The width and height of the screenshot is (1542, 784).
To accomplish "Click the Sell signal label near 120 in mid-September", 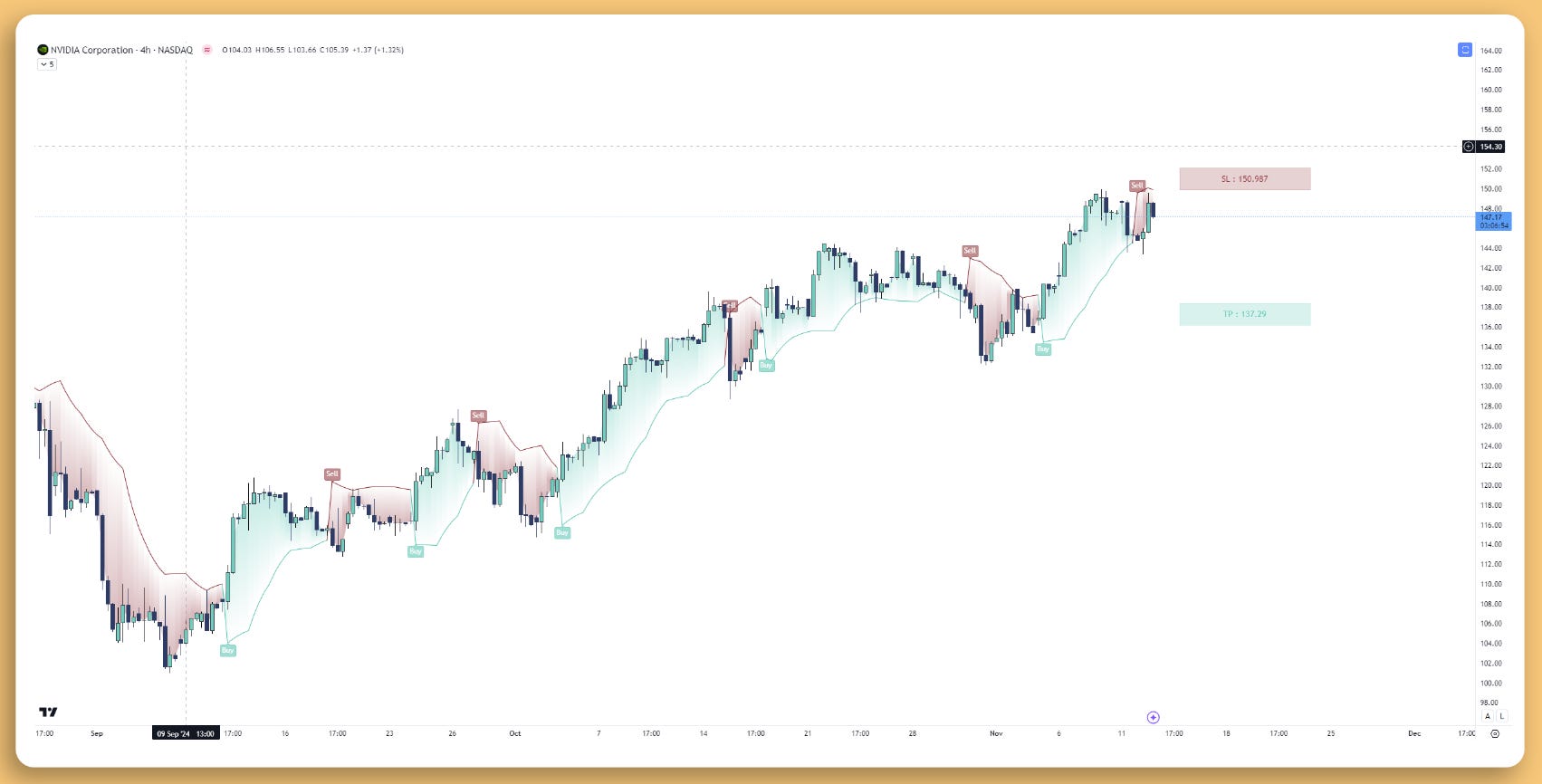I will coord(332,474).
